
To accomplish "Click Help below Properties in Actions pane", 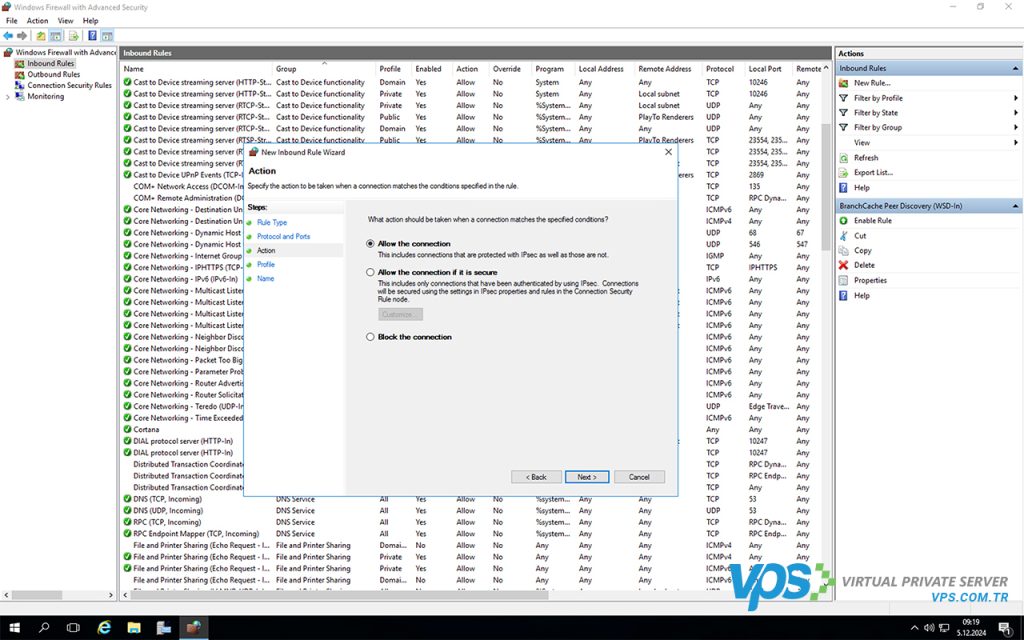I will pos(861,296).
